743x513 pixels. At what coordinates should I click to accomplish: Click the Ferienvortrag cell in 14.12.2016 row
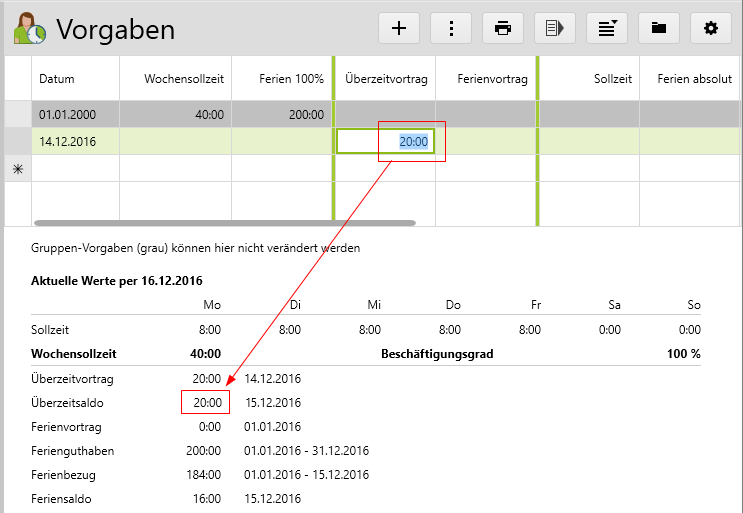[x=486, y=142]
